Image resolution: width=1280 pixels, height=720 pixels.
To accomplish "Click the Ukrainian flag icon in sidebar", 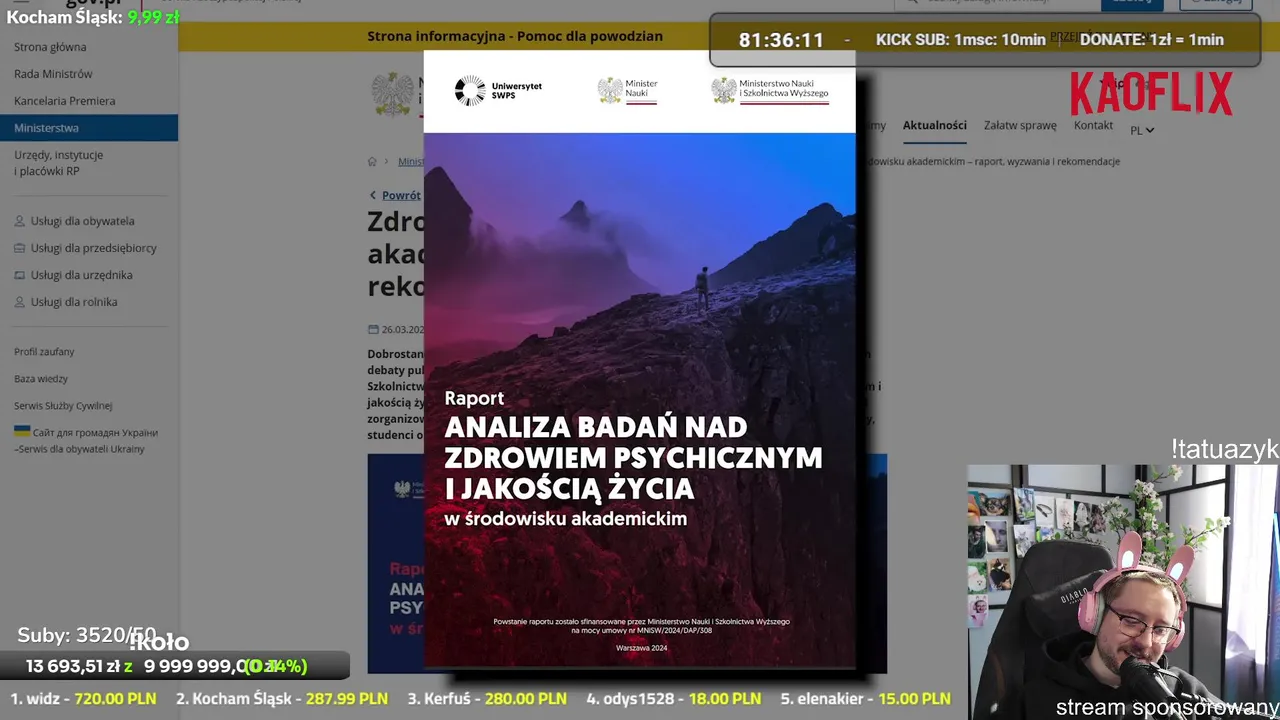I will [x=22, y=432].
